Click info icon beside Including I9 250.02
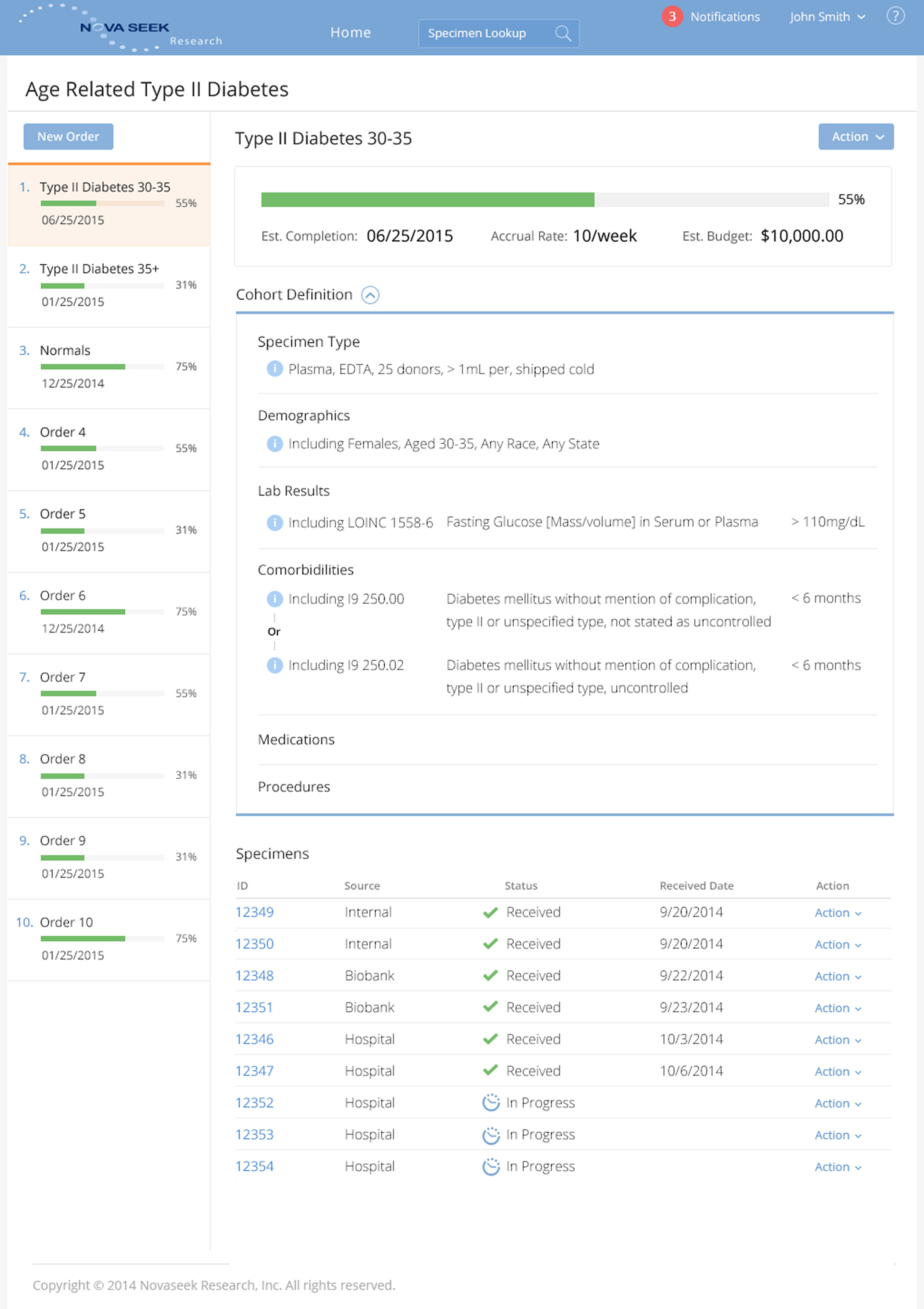Image resolution: width=924 pixels, height=1309 pixels. point(275,665)
